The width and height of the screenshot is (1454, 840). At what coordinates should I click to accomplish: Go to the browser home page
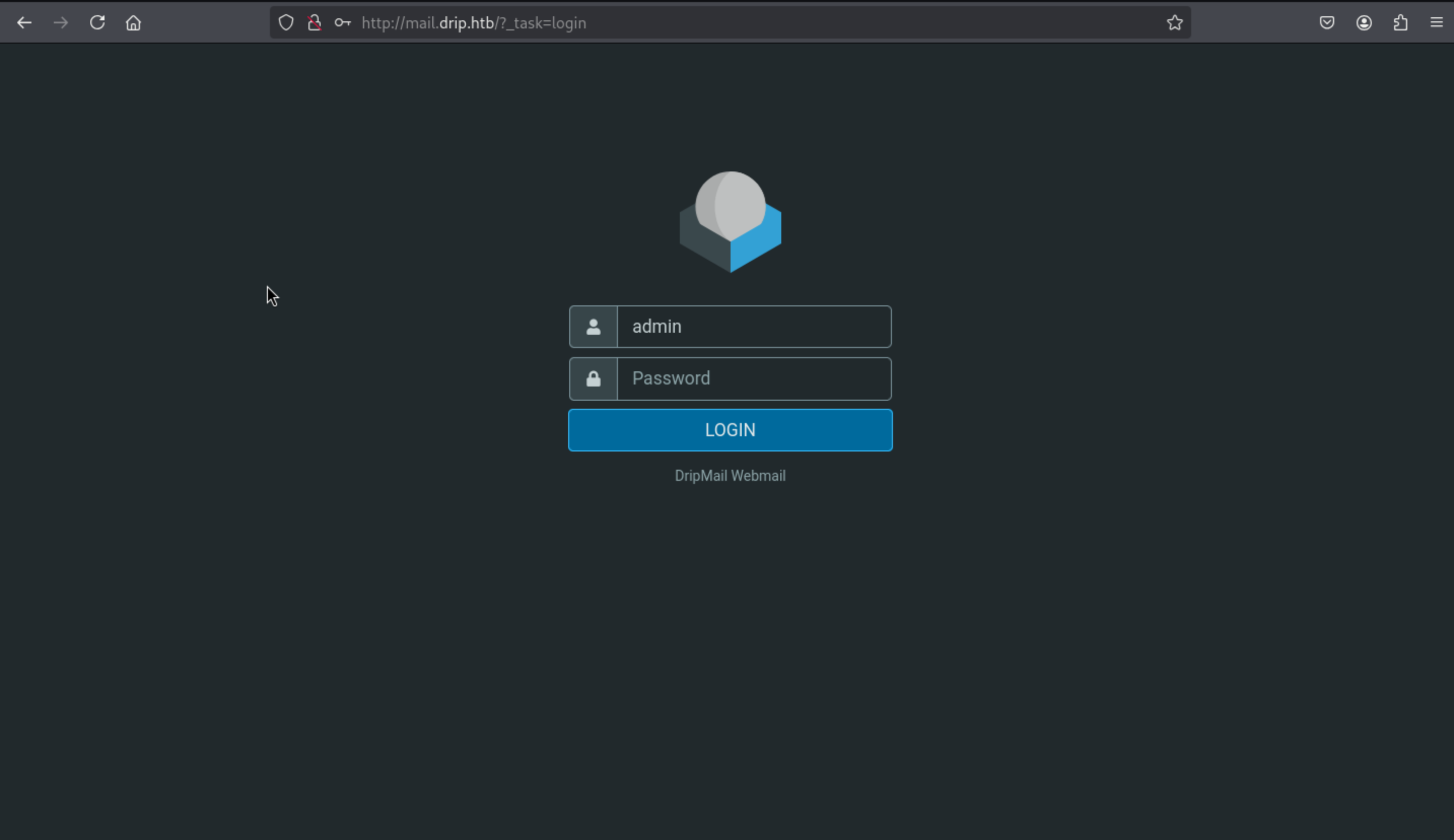(133, 23)
